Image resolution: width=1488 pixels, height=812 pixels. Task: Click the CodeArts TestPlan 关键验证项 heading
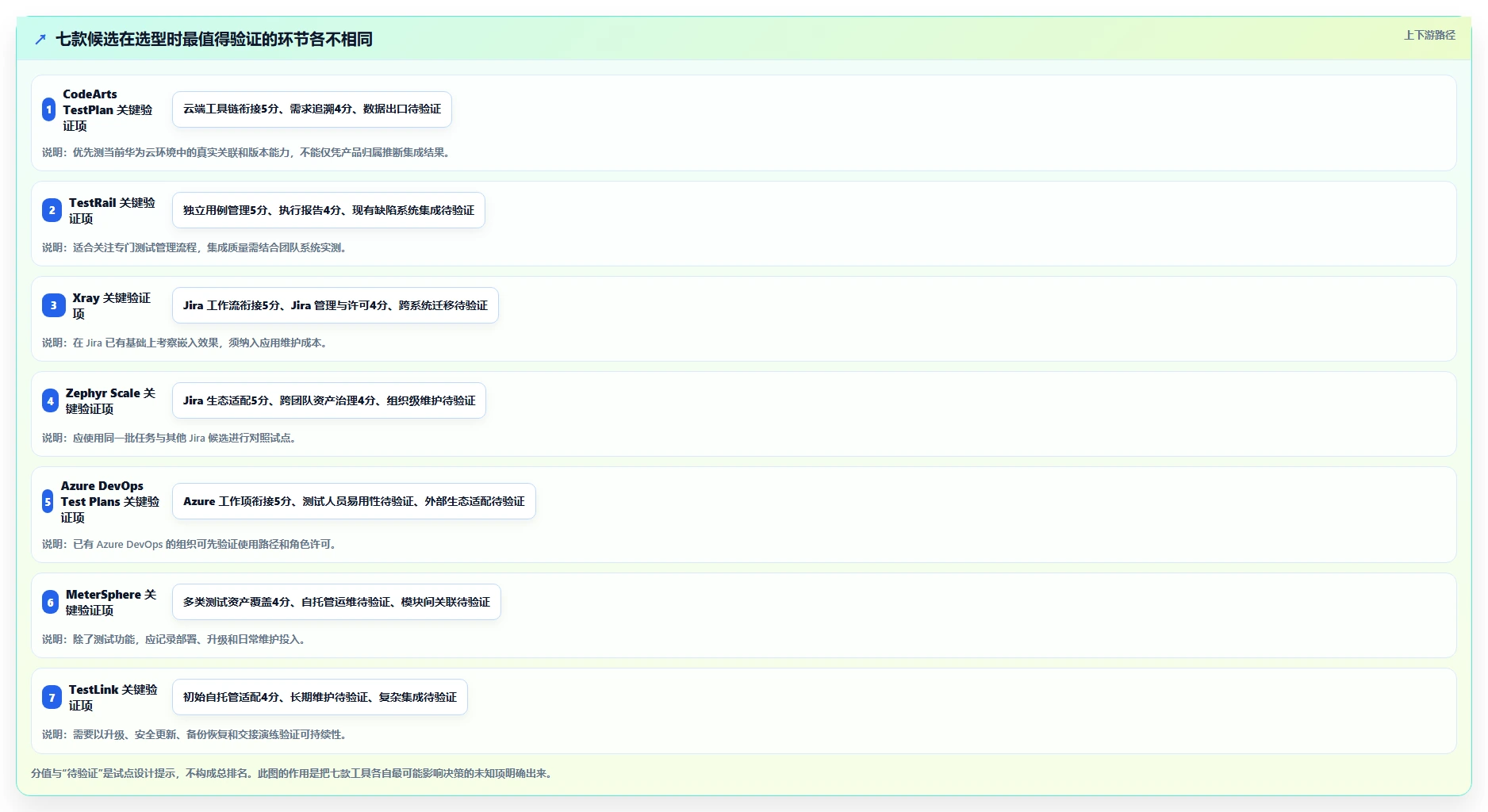point(109,109)
